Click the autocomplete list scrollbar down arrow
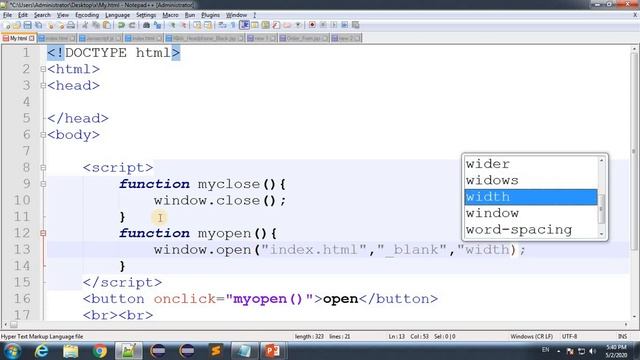 (601, 234)
